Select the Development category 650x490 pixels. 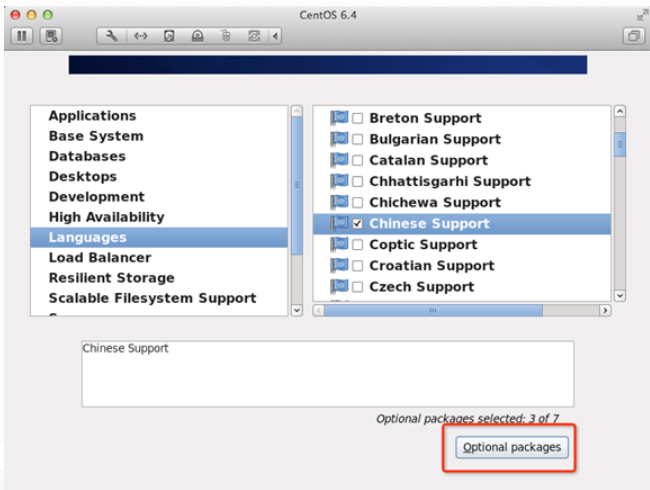click(x=96, y=197)
